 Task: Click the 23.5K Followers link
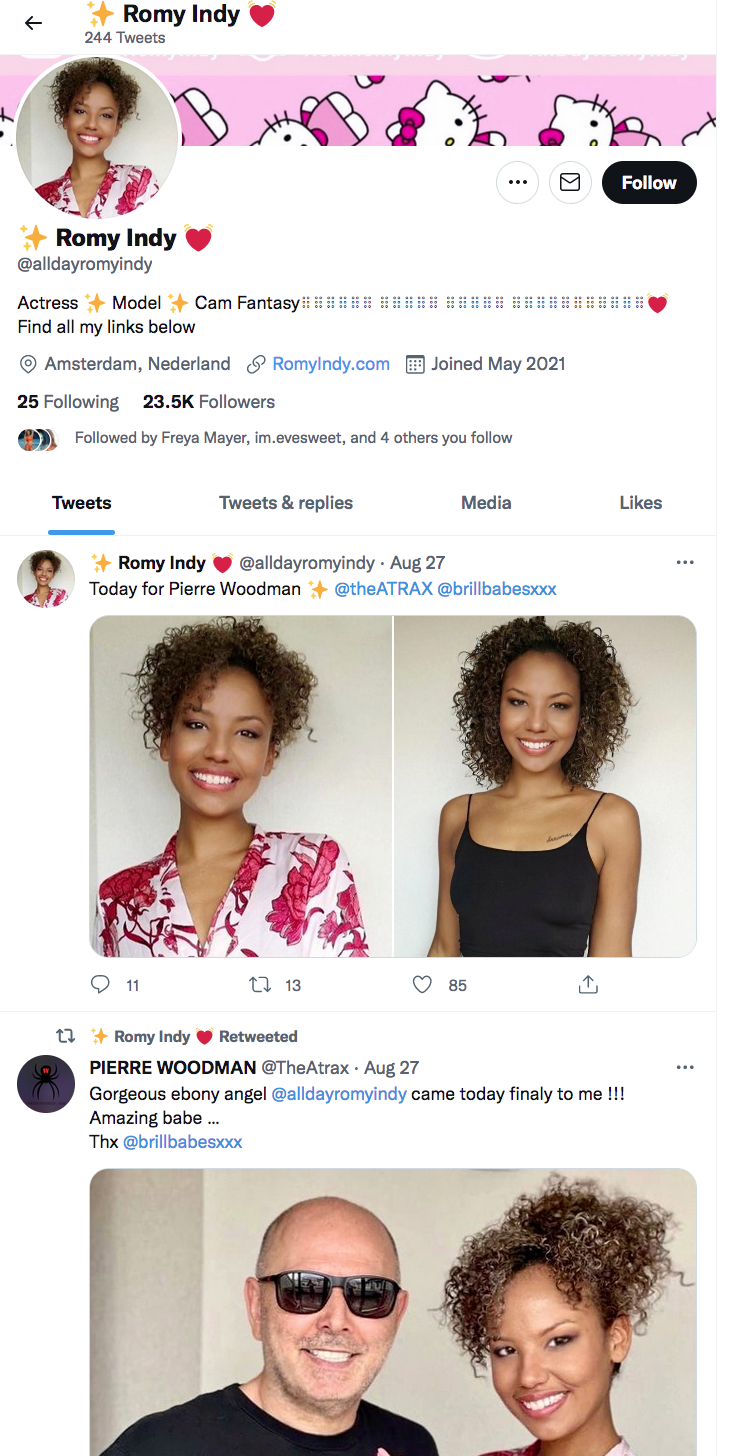tap(209, 402)
